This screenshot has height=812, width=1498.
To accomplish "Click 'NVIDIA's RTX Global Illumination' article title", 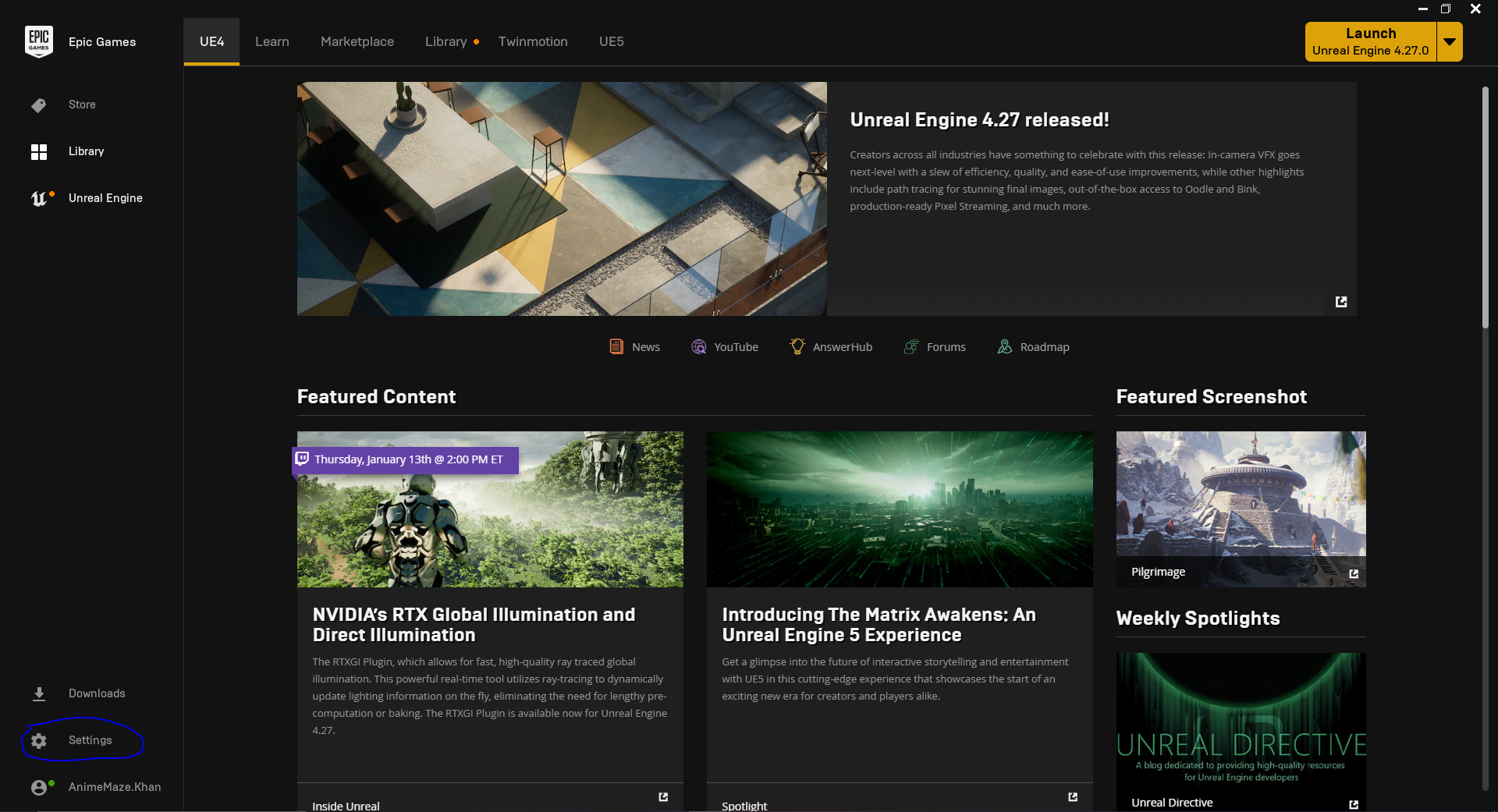I will pos(474,625).
